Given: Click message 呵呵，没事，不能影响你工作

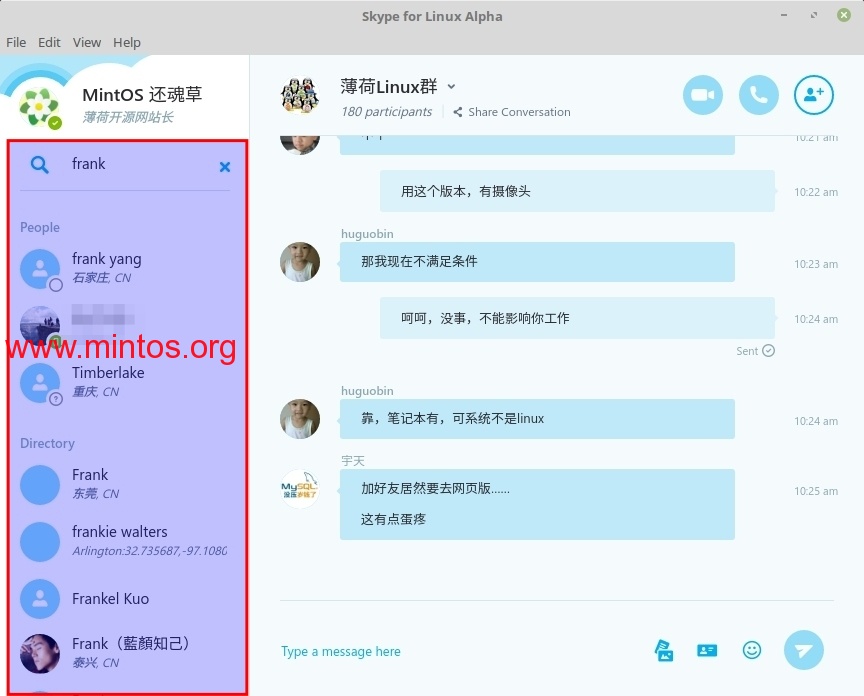Looking at the screenshot, I should (577, 318).
